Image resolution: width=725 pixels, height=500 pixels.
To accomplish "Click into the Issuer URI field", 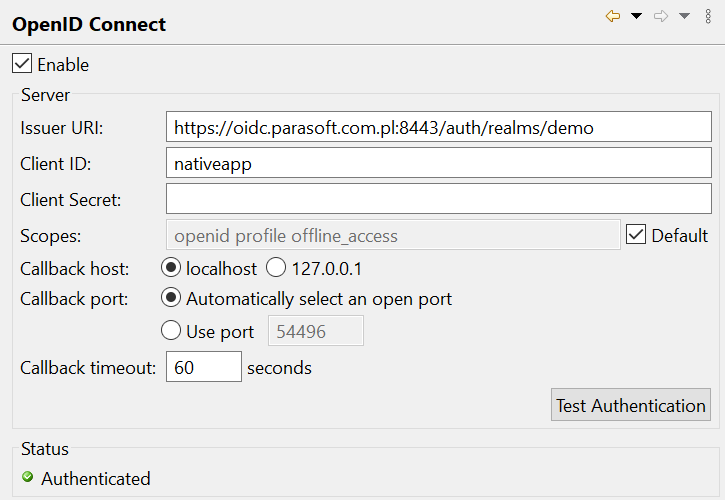I will click(438, 126).
